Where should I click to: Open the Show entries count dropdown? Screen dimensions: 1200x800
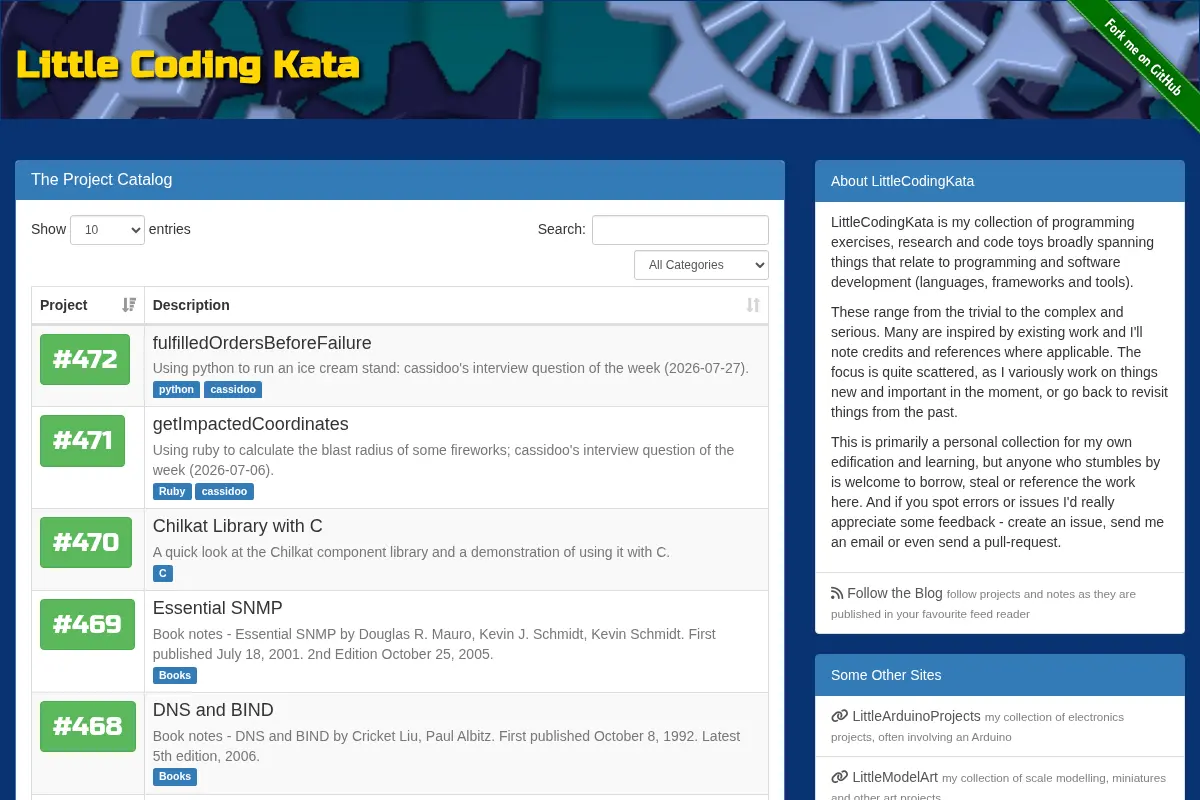tap(107, 230)
